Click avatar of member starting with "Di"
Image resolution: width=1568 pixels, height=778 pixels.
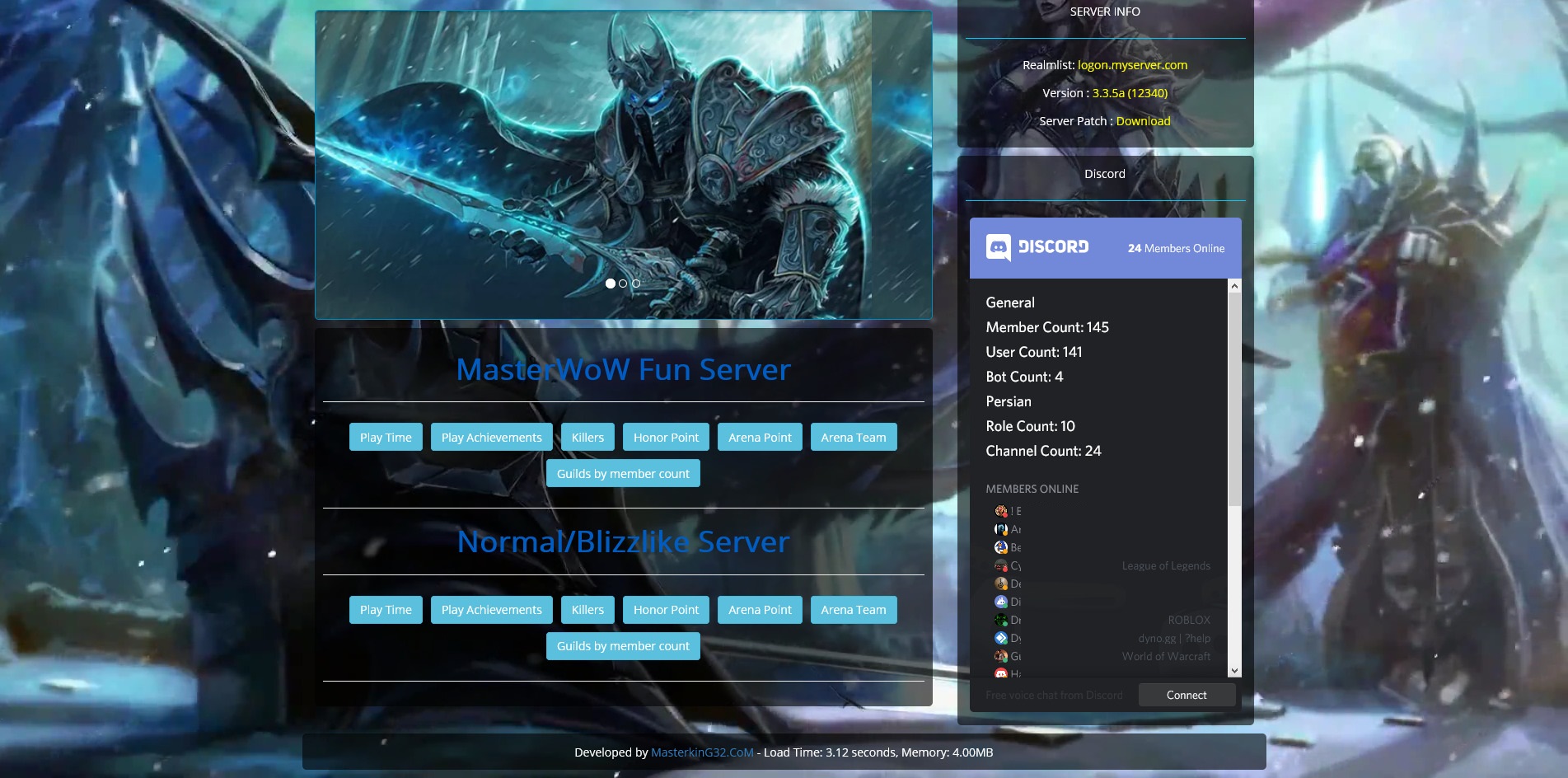click(1001, 602)
